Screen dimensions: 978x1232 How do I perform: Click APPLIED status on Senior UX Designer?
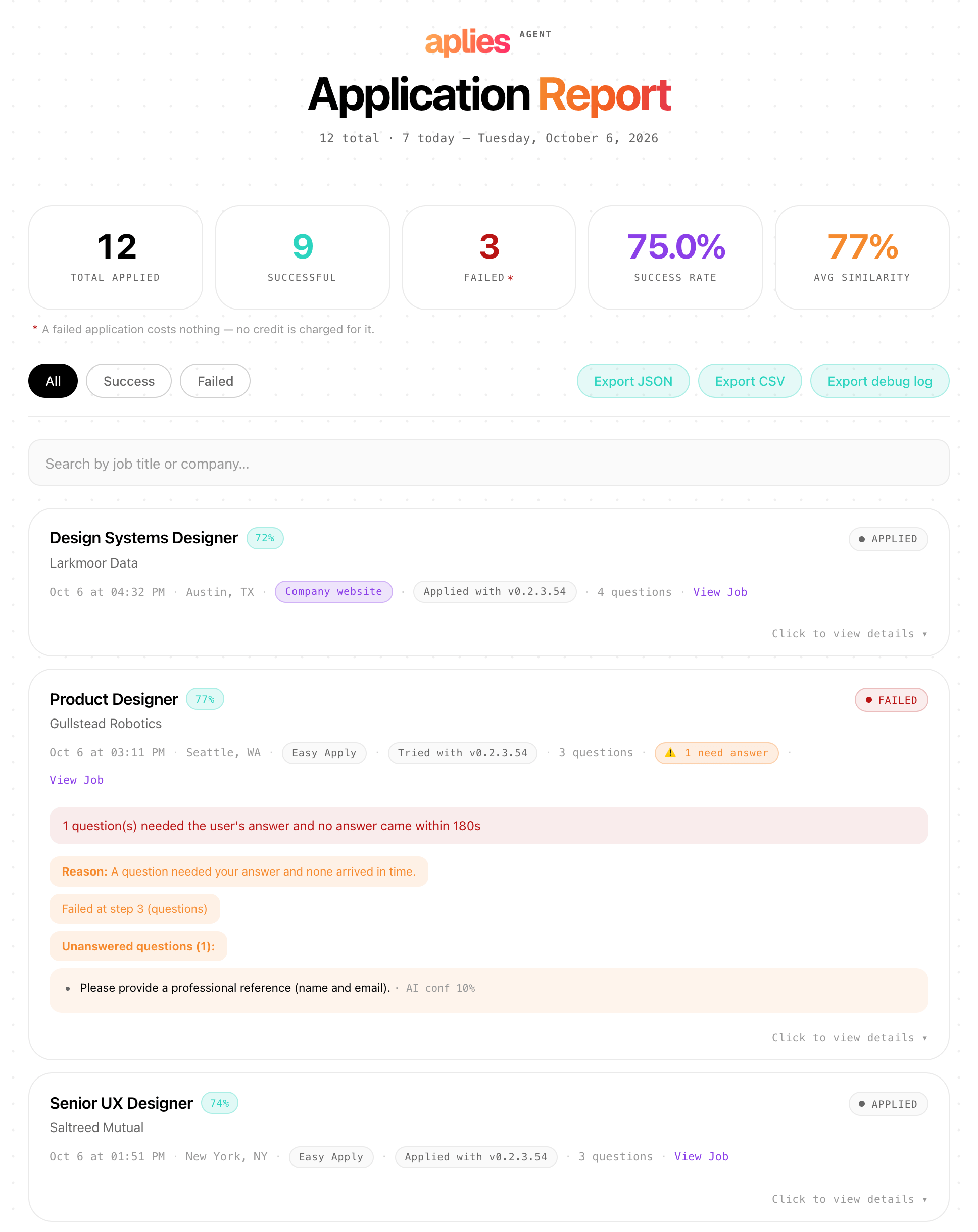coord(888,1104)
